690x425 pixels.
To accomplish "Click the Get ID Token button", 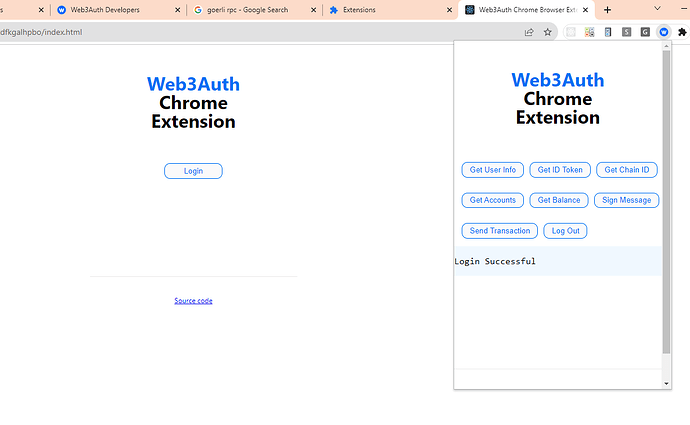I will [x=560, y=170].
